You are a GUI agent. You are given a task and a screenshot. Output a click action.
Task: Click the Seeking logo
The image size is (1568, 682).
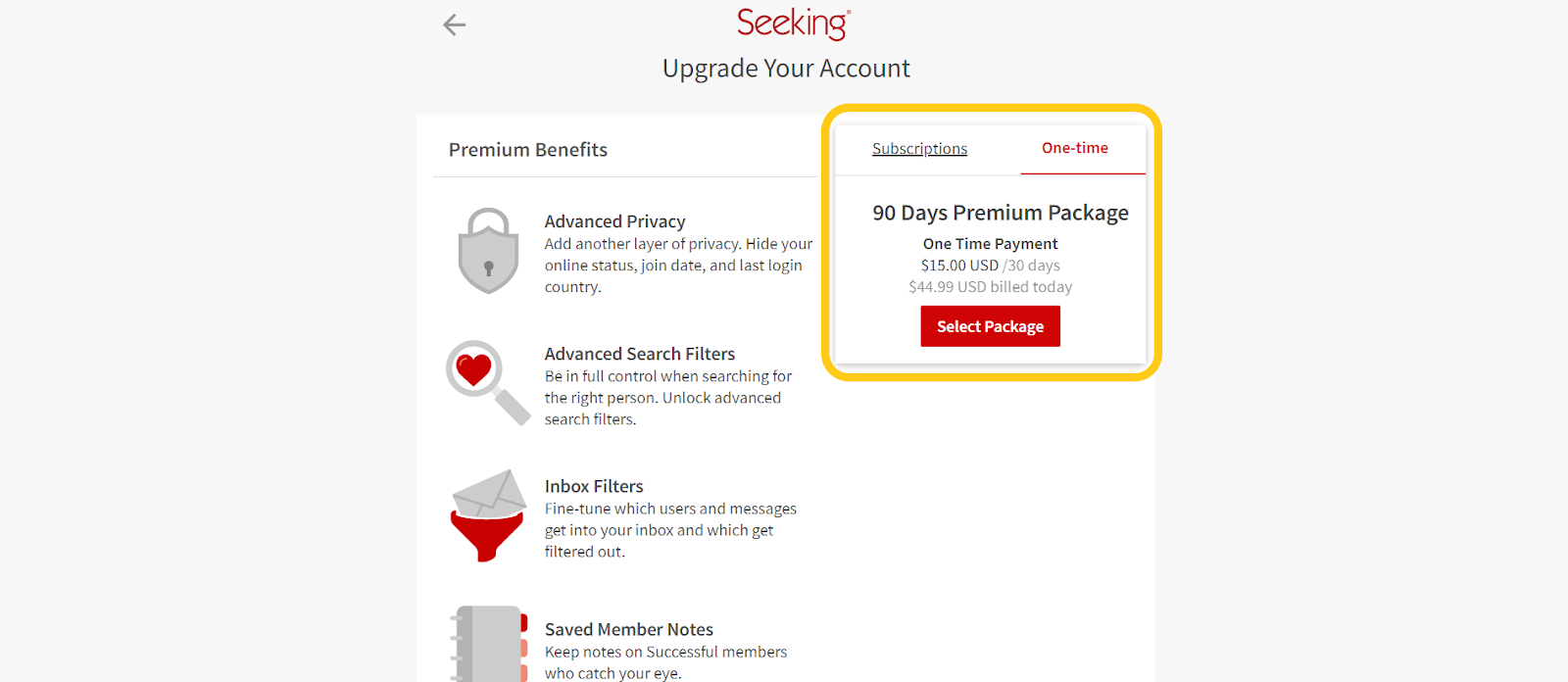pyautogui.click(x=794, y=24)
